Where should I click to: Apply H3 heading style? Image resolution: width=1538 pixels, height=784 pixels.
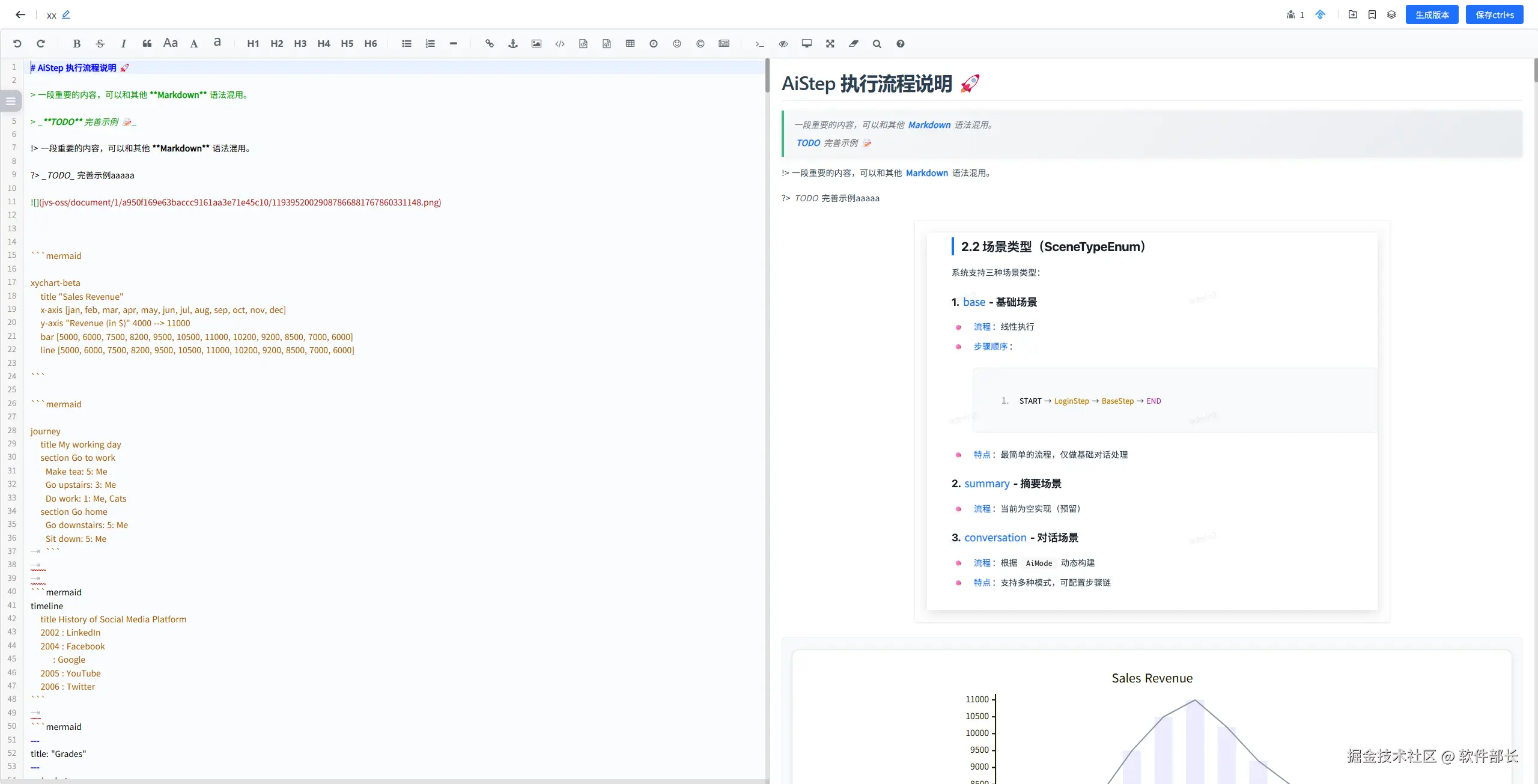tap(300, 43)
